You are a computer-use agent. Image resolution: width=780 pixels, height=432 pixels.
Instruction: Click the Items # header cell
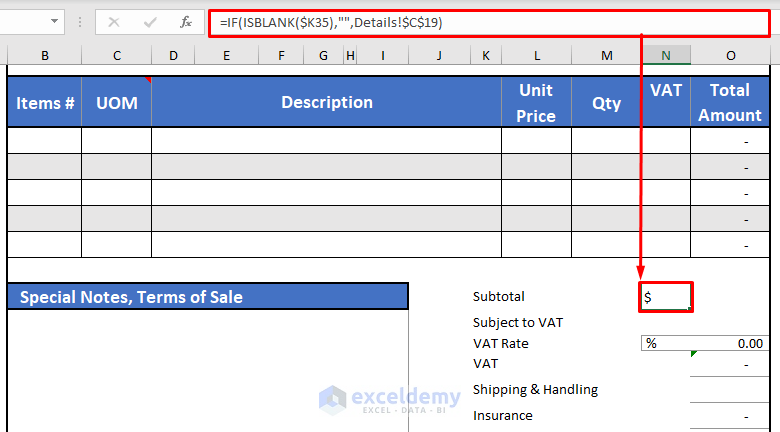click(x=45, y=103)
